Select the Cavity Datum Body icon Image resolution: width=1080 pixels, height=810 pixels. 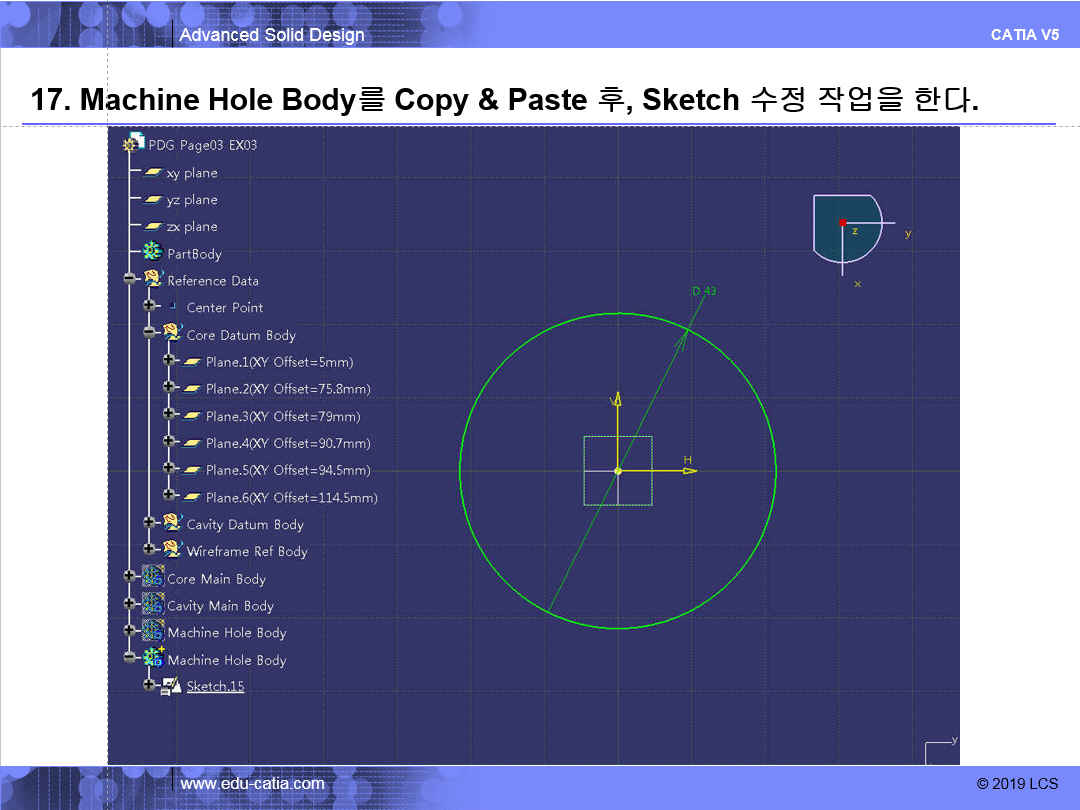[x=172, y=524]
